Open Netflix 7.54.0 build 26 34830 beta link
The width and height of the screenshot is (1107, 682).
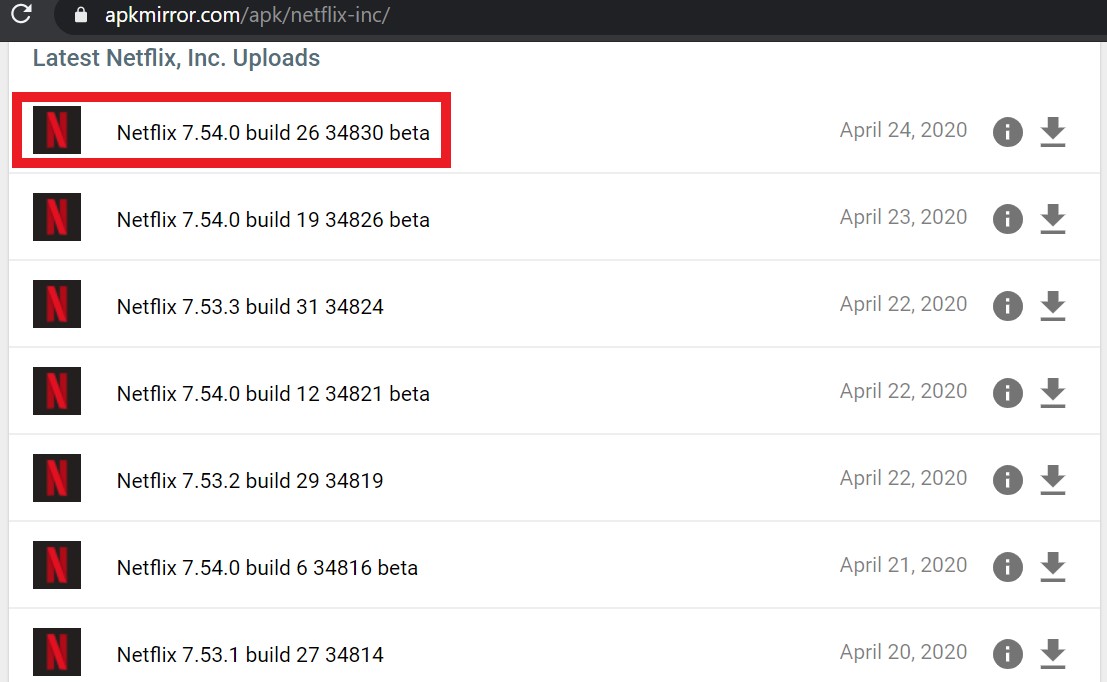(x=273, y=133)
